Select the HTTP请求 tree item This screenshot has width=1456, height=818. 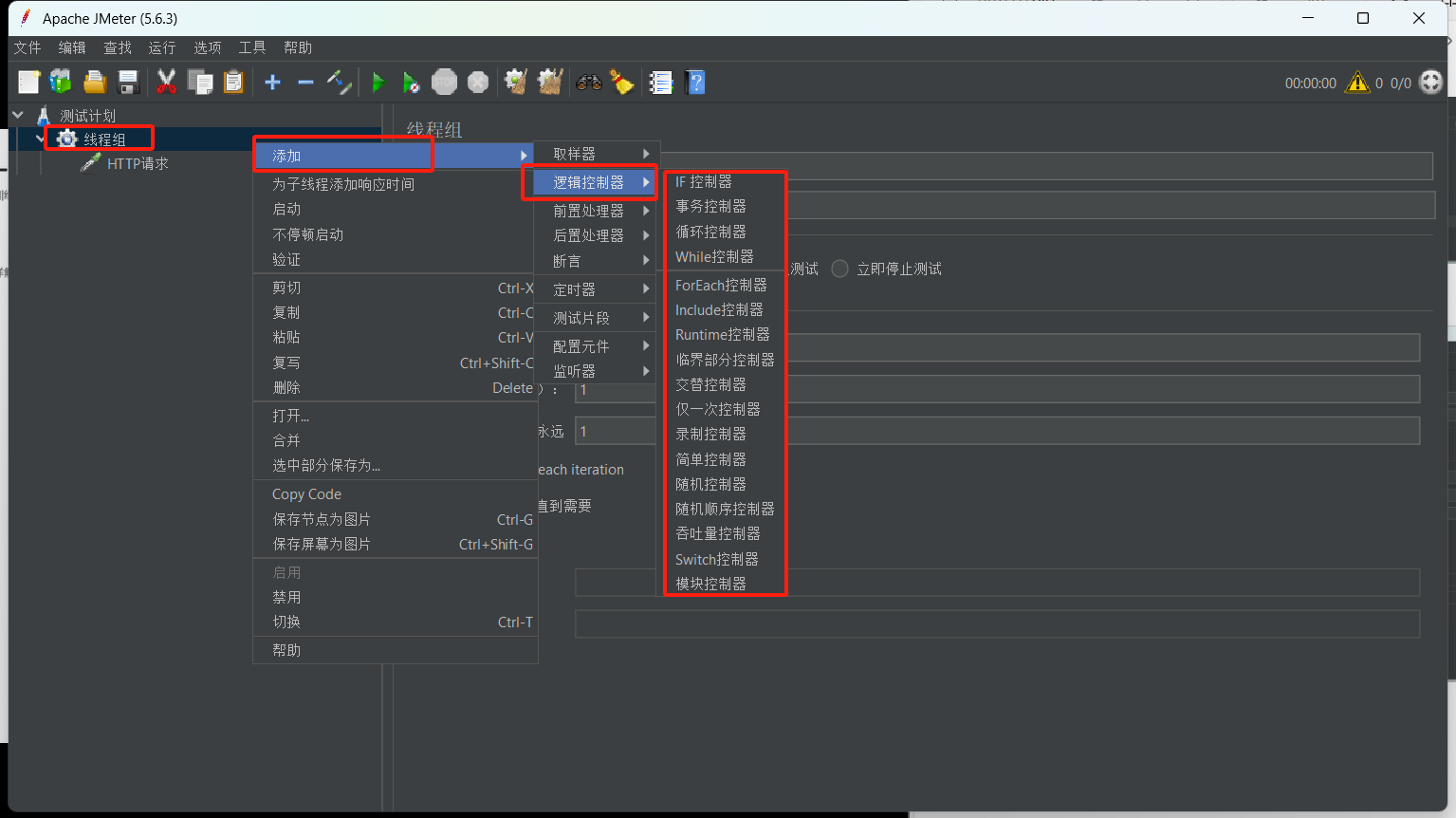138,163
